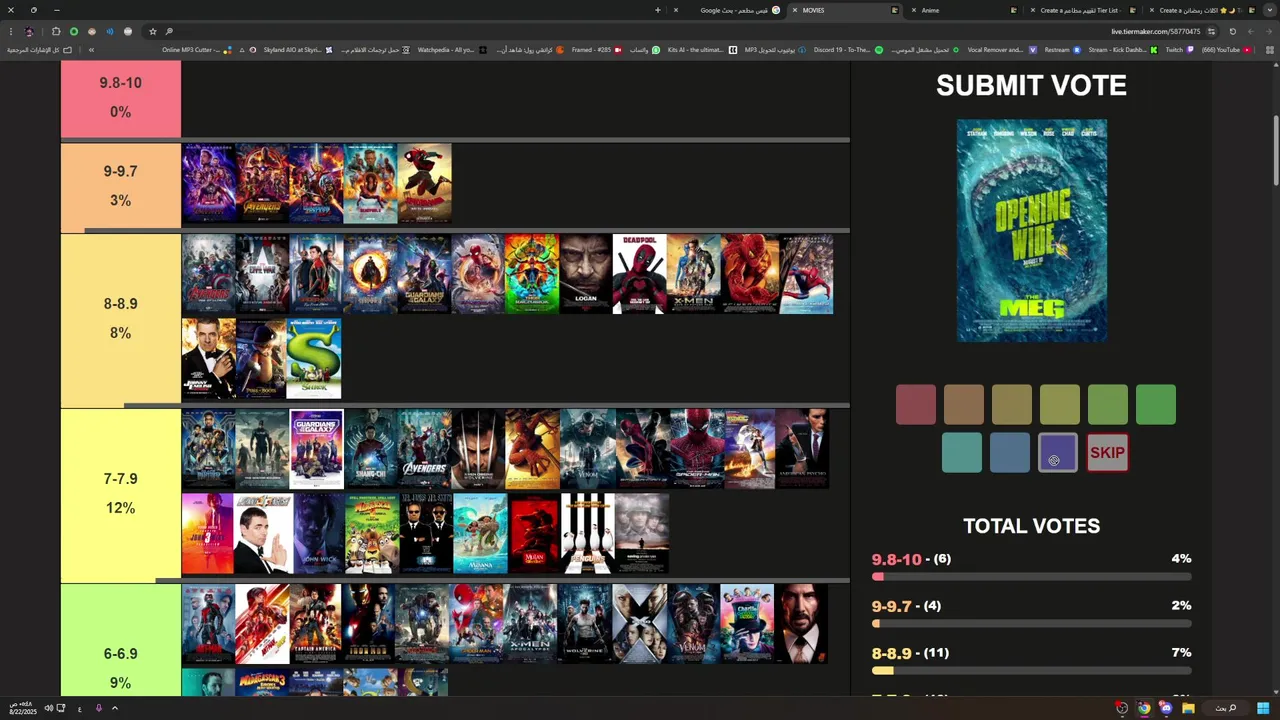
Task: Click The Meg movie poster
Action: (1032, 231)
